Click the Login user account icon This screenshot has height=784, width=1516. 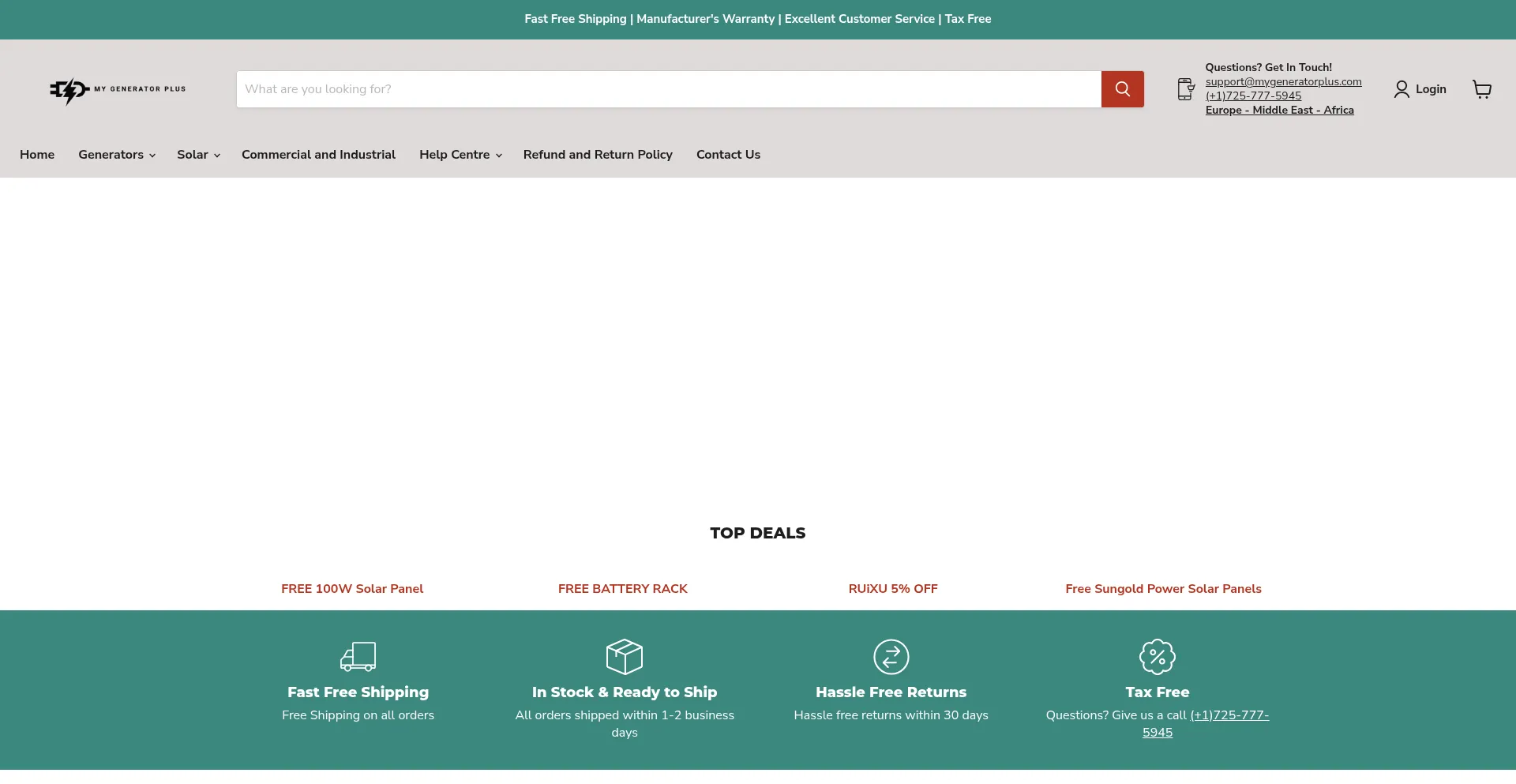1402,89
